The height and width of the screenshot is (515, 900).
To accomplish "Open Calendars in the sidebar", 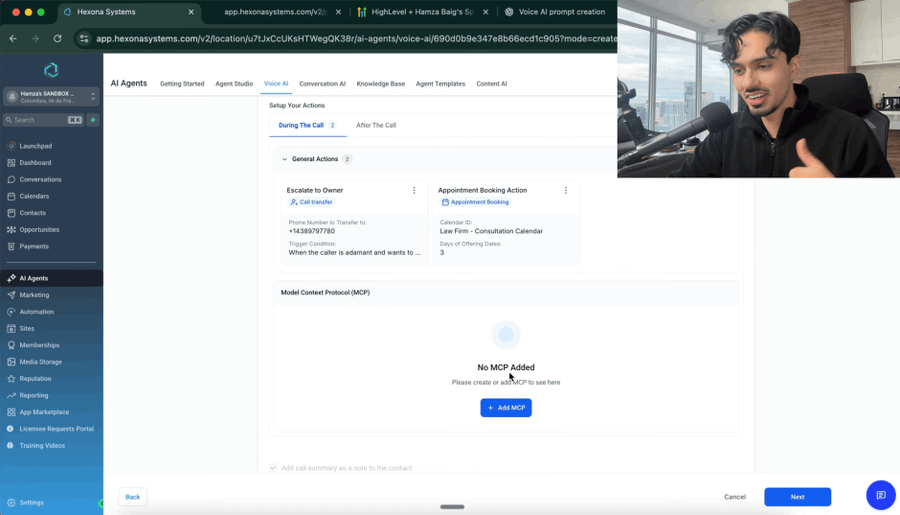I will [x=34, y=196].
